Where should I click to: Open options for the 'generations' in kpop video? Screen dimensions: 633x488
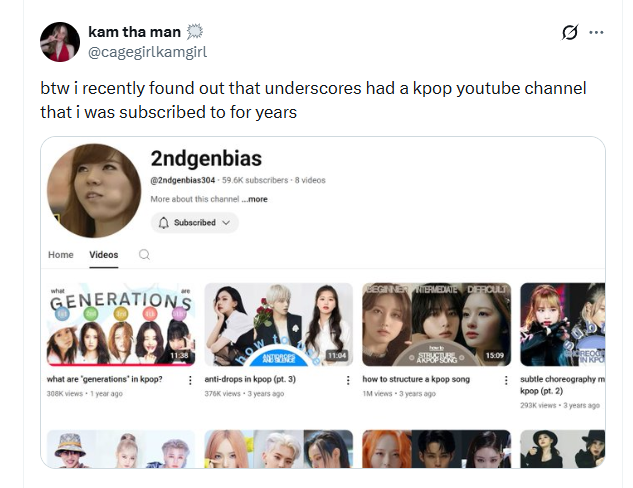click(x=190, y=380)
